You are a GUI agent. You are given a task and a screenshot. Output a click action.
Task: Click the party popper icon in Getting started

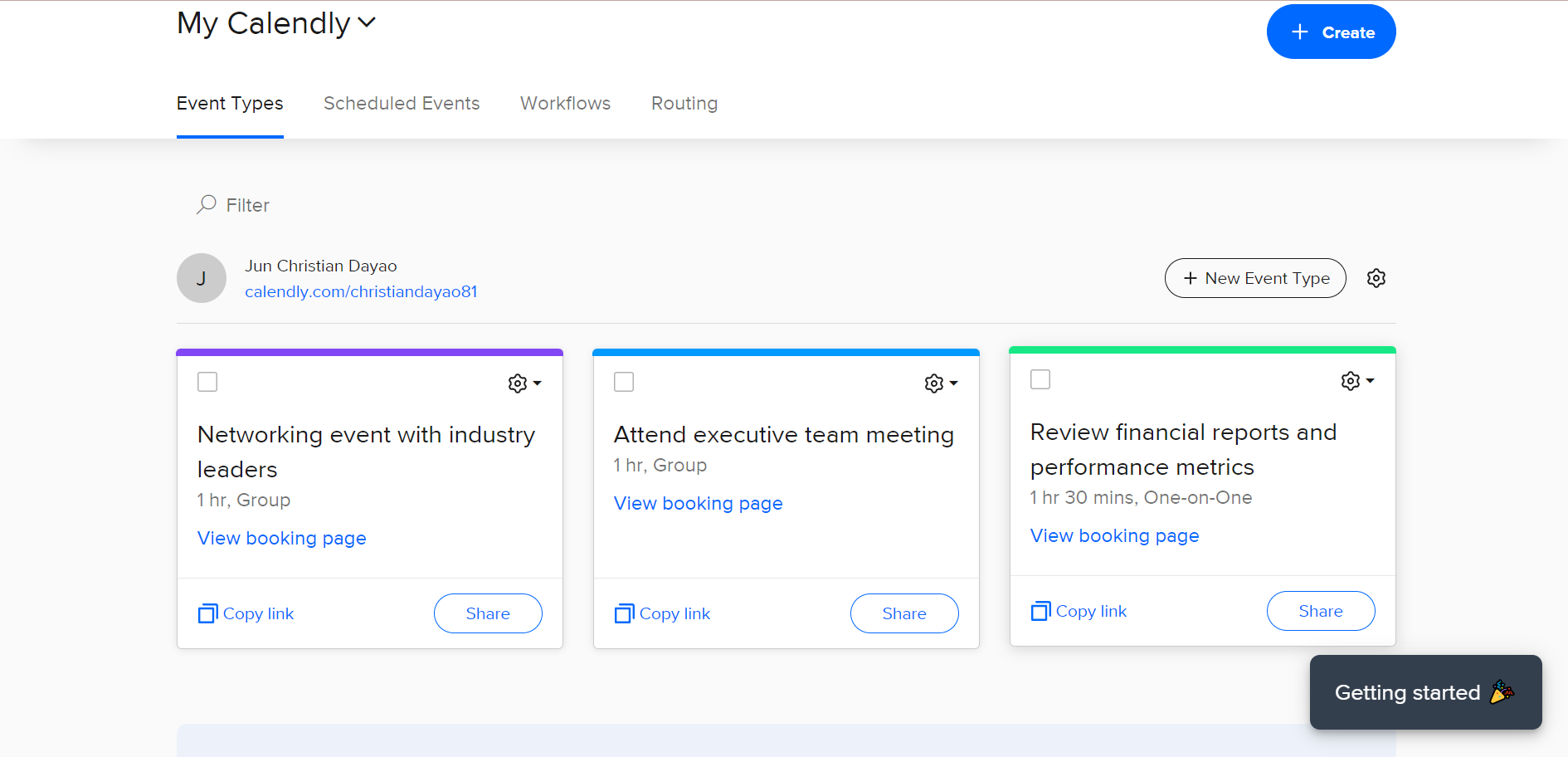click(1502, 691)
